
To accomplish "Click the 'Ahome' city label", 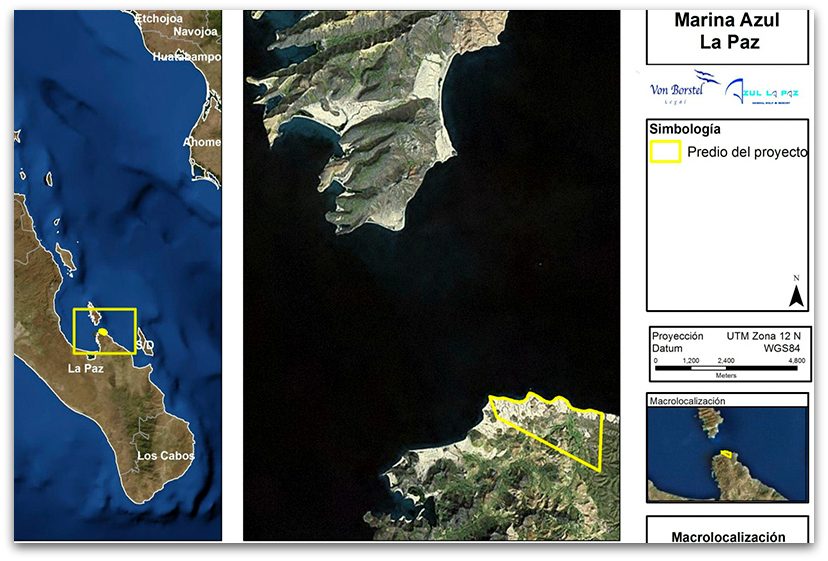I will [201, 142].
